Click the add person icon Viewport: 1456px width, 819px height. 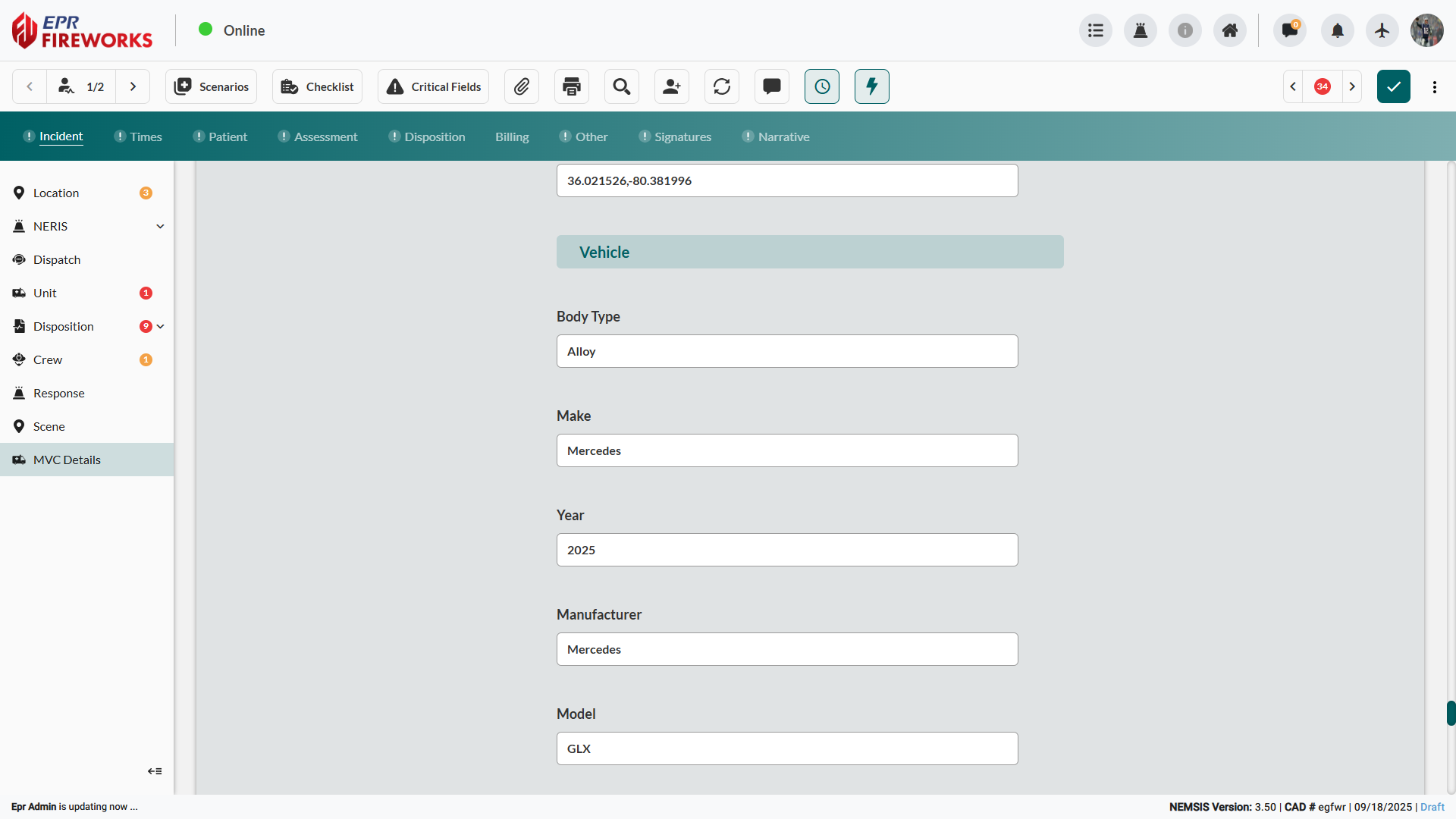[x=672, y=86]
